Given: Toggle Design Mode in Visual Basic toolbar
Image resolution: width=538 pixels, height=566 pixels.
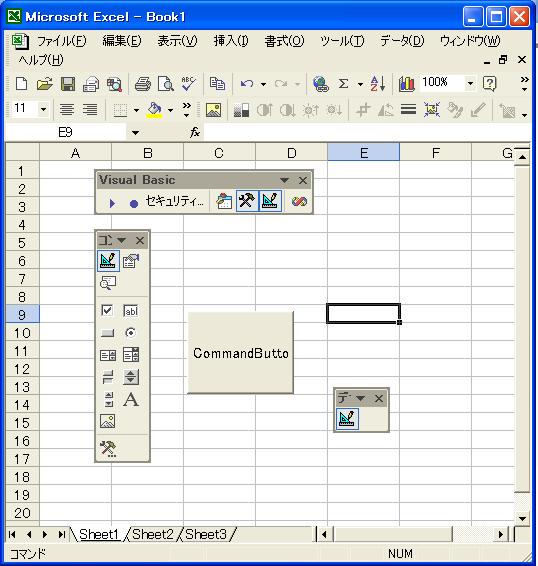Looking at the screenshot, I should click(x=270, y=201).
